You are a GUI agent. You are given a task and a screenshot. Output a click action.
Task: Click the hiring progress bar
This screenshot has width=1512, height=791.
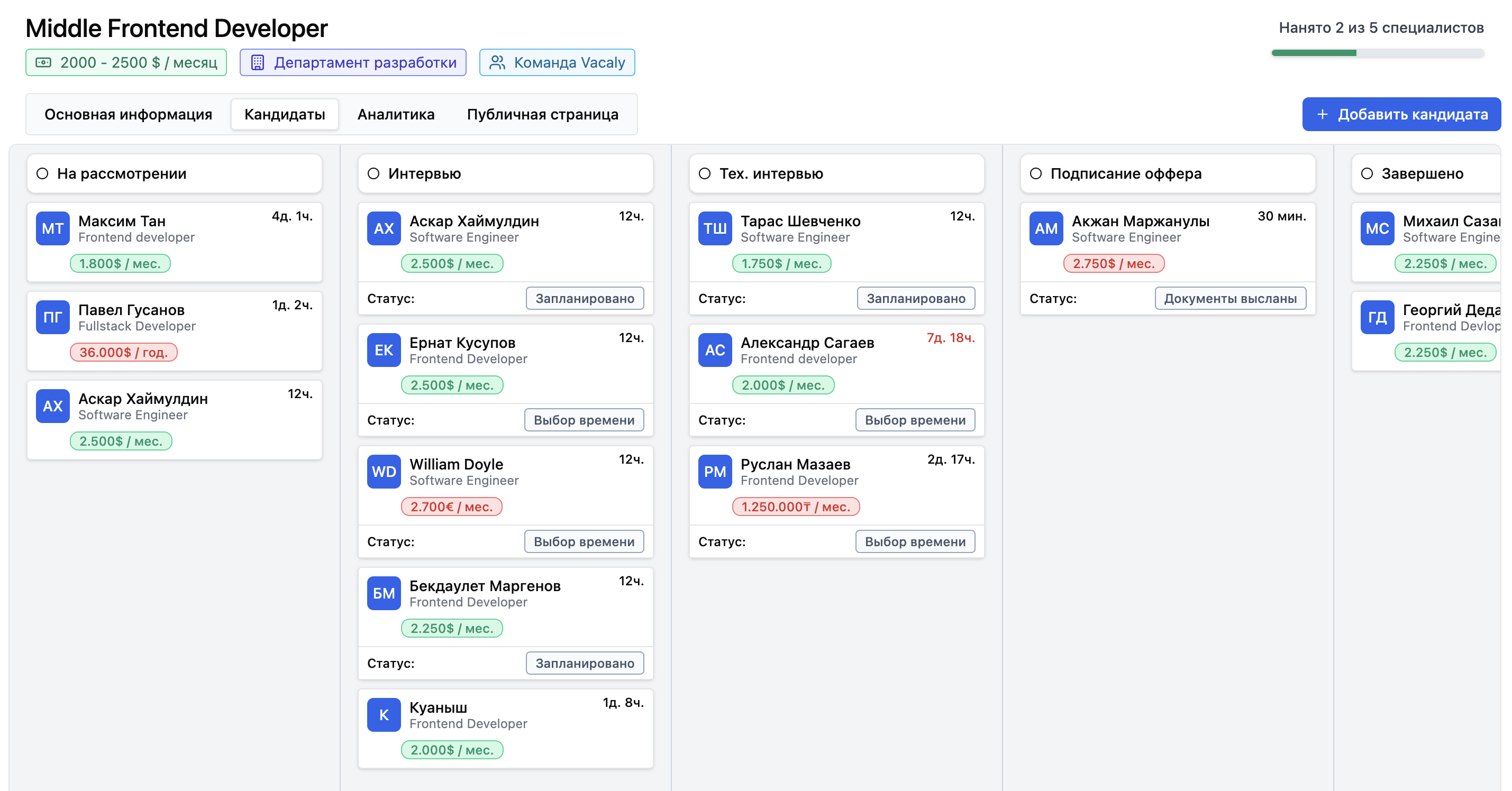(1377, 53)
